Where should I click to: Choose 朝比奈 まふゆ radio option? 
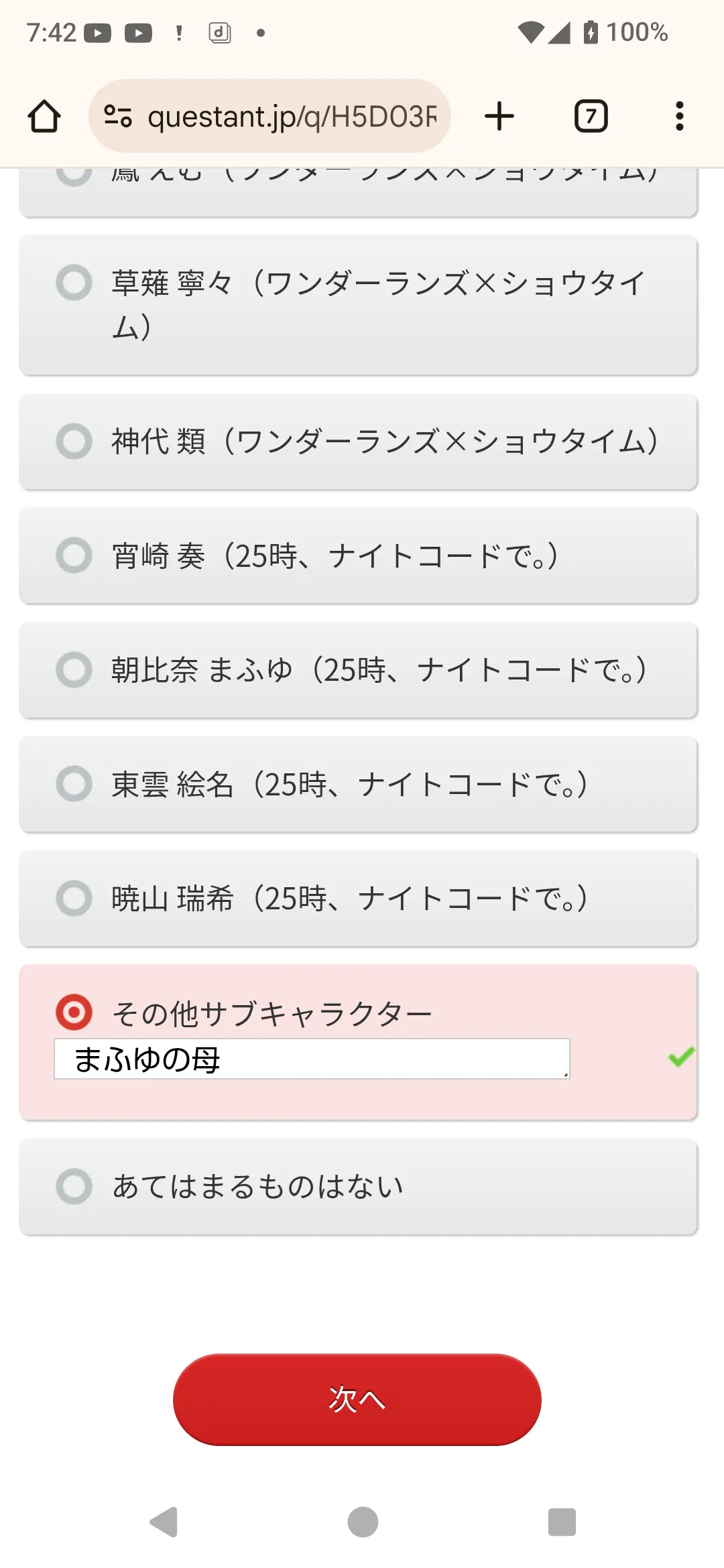pos(358,670)
